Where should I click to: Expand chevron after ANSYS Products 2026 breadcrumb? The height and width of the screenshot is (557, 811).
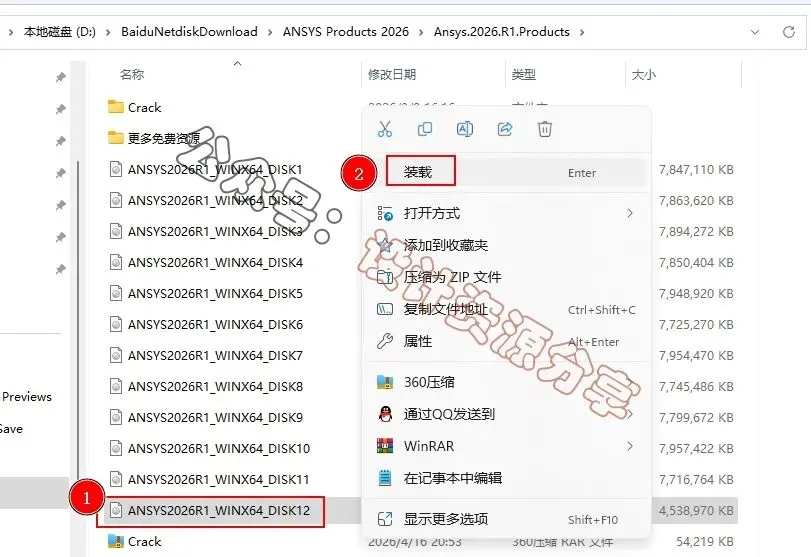point(421,32)
